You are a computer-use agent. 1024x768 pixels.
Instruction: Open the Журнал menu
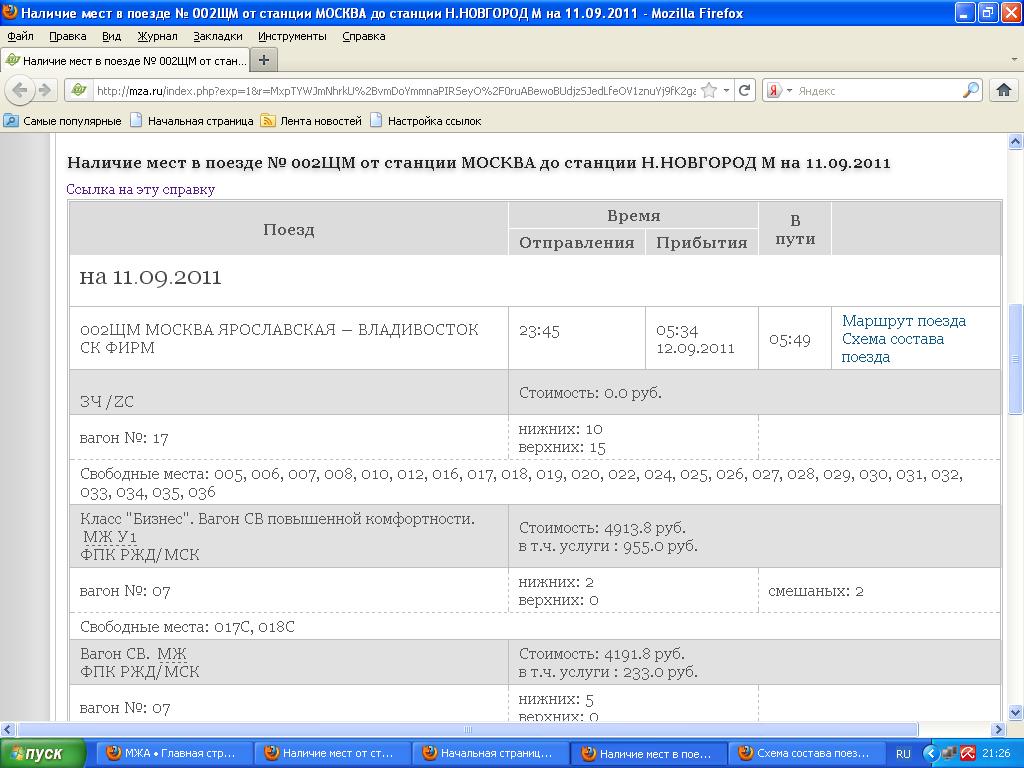[157, 36]
